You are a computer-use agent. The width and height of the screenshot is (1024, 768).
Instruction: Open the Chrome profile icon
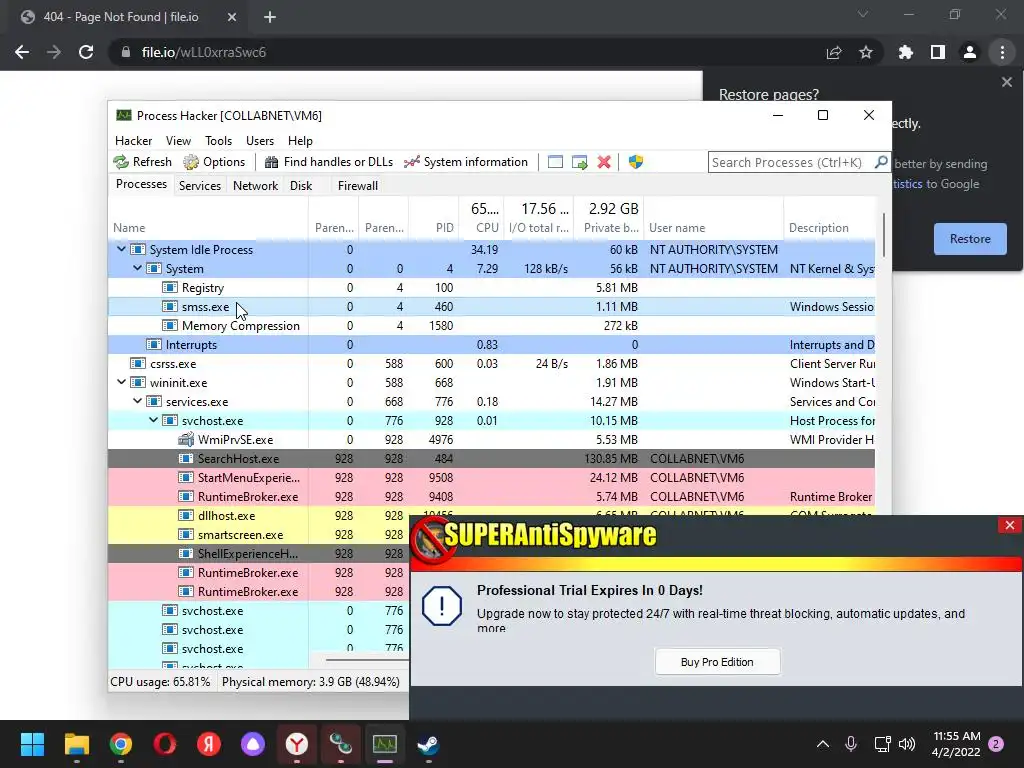tap(970, 52)
